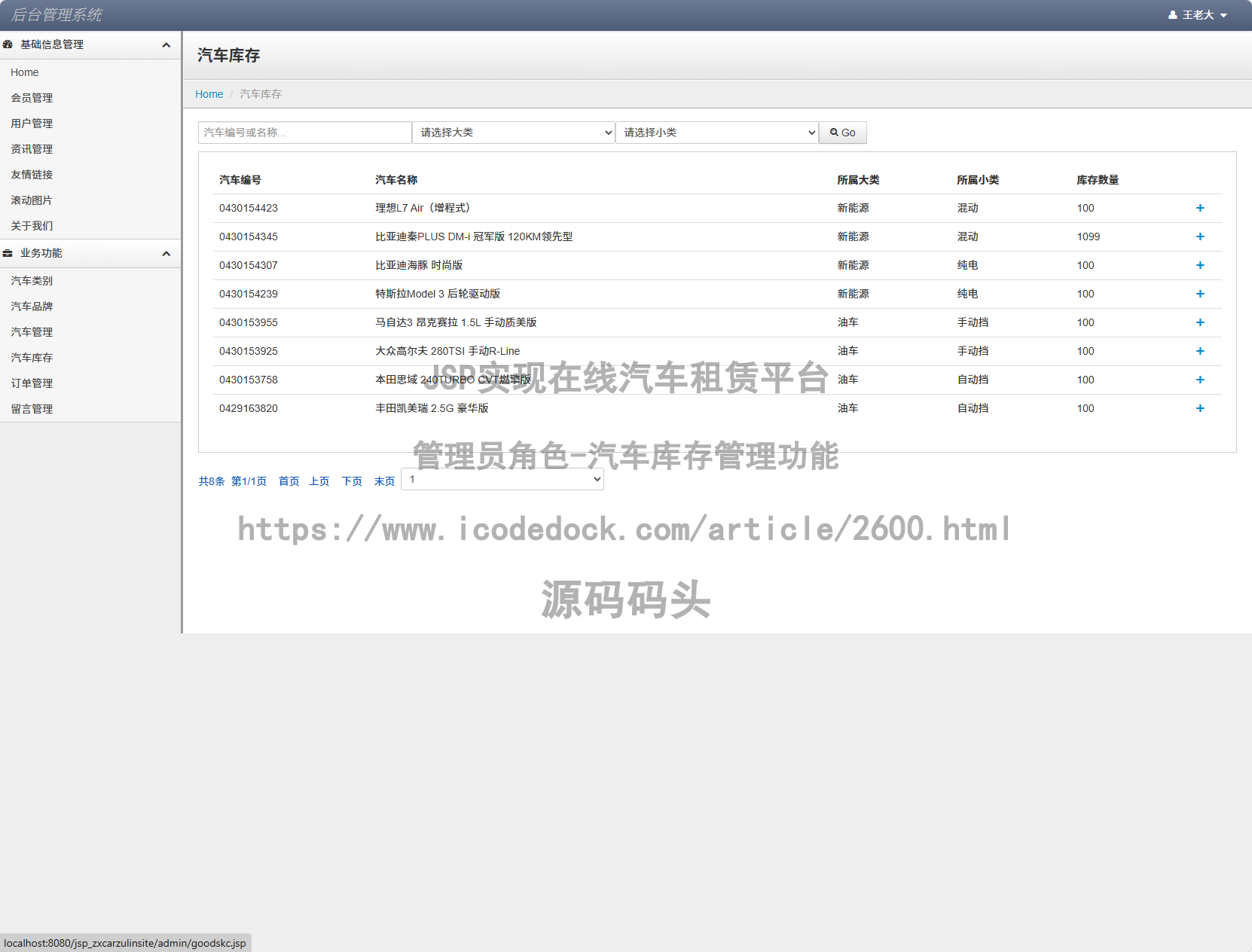1252x952 pixels.
Task: Click the dashboard icon beside 基础信息管理
Action: coord(8,44)
